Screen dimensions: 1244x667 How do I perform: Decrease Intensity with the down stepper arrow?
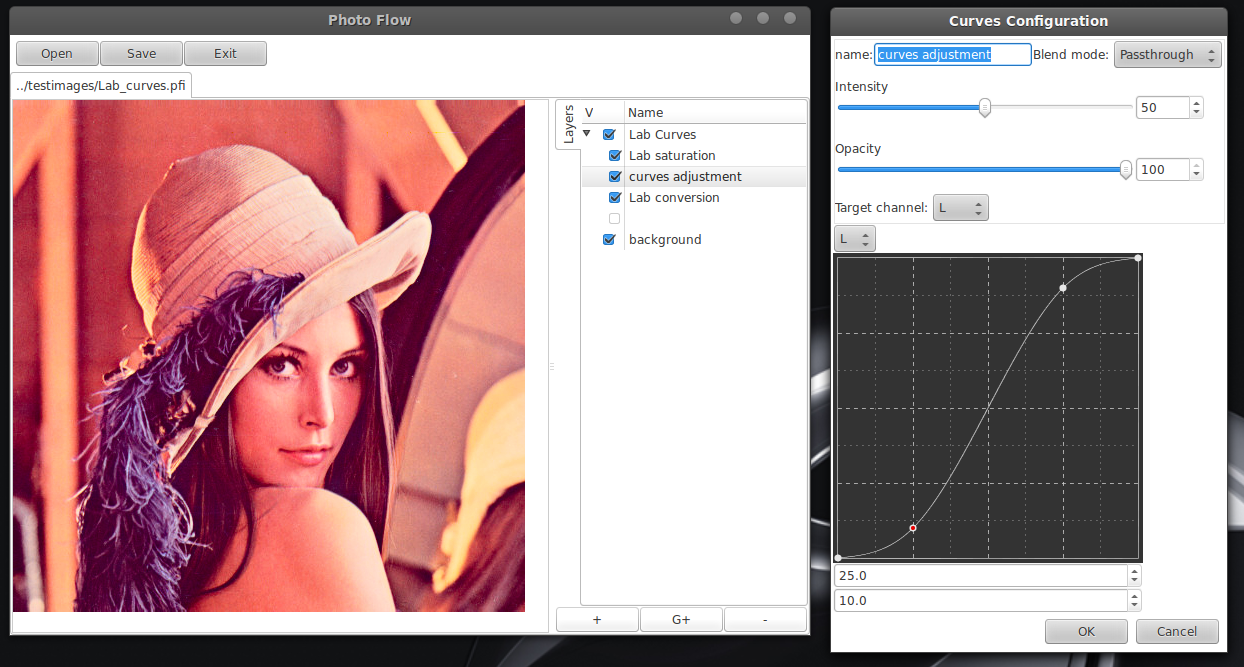pyautogui.click(x=1196, y=113)
